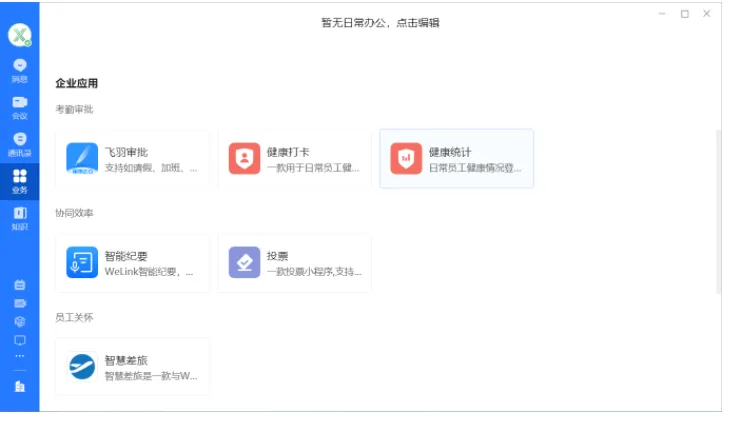Viewport: 730px width, 421px height.
Task: Click the 智慧差旅 airplane icon
Action: pyautogui.click(x=82, y=367)
